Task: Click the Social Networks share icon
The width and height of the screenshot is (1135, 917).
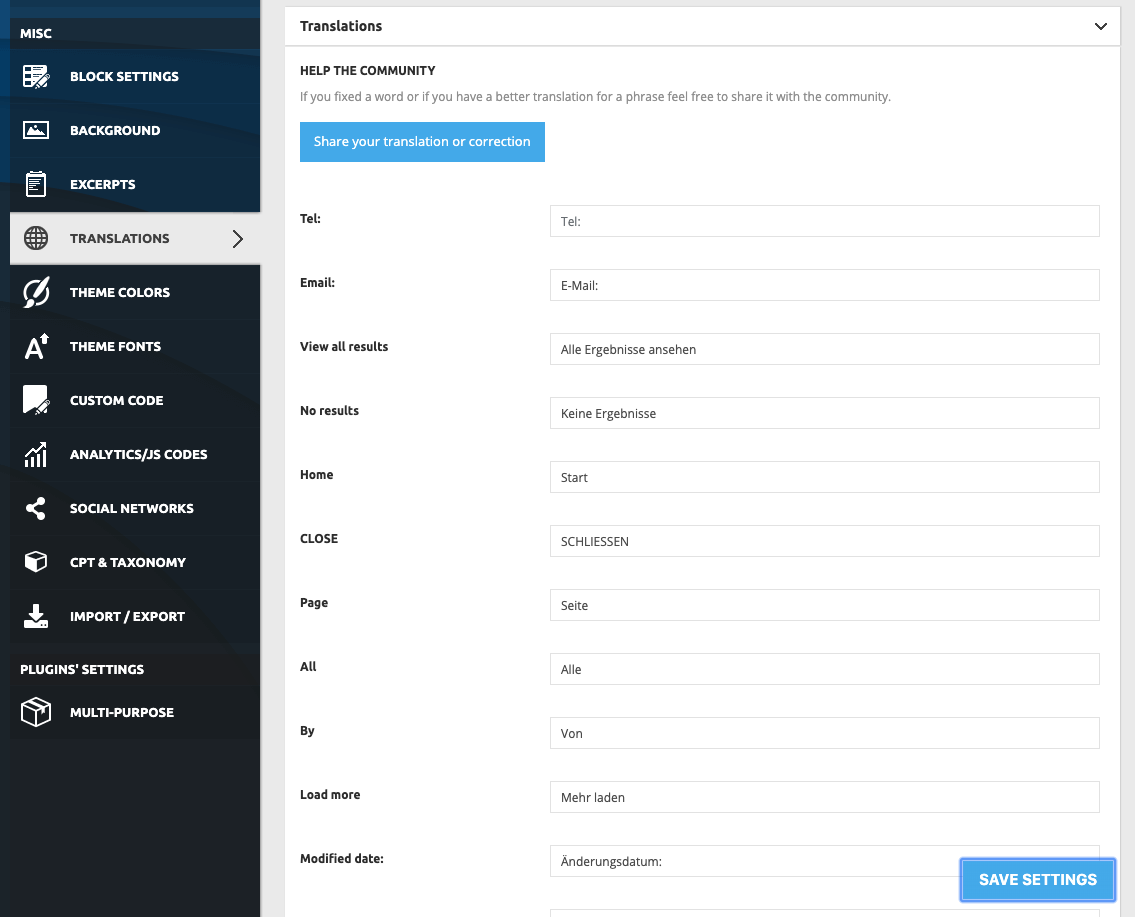Action: coord(36,509)
